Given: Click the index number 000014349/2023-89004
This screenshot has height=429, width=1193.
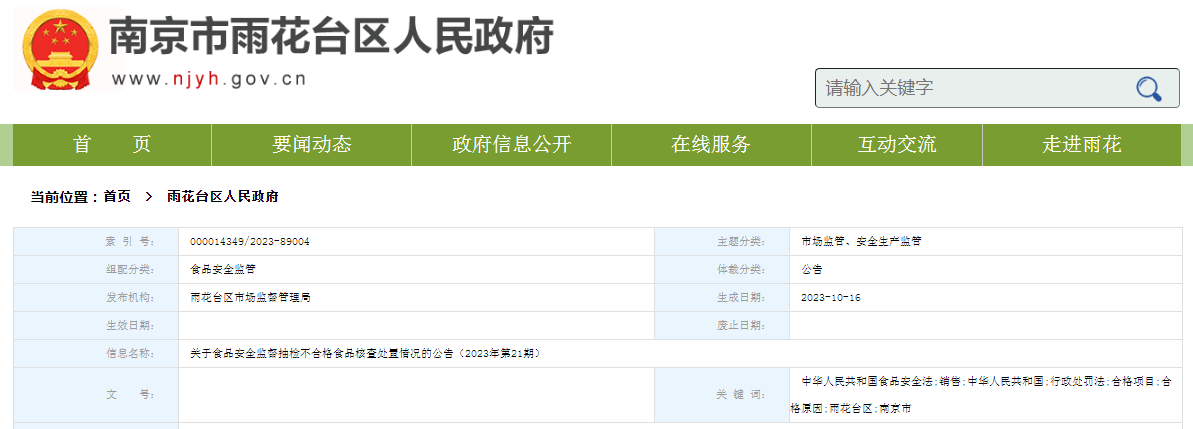Looking at the screenshot, I should point(250,242).
